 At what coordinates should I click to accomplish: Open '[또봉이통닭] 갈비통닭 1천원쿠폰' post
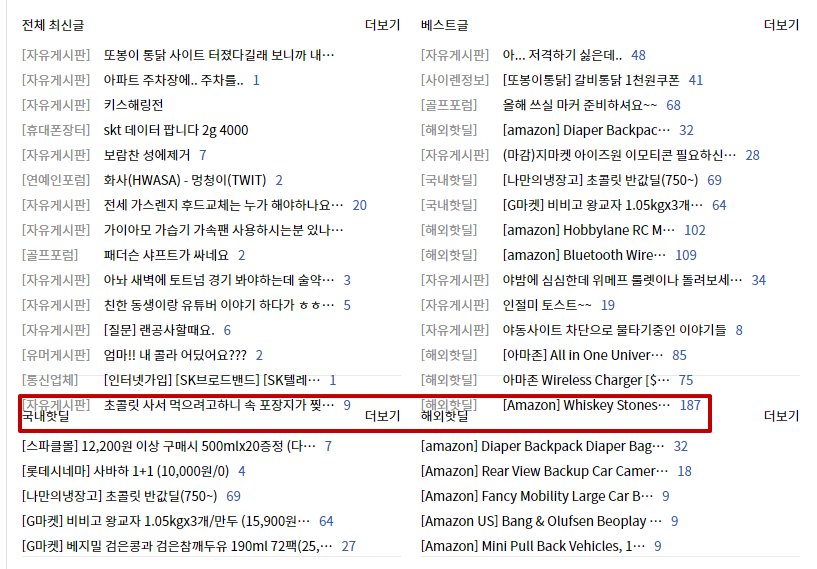pyautogui.click(x=590, y=80)
